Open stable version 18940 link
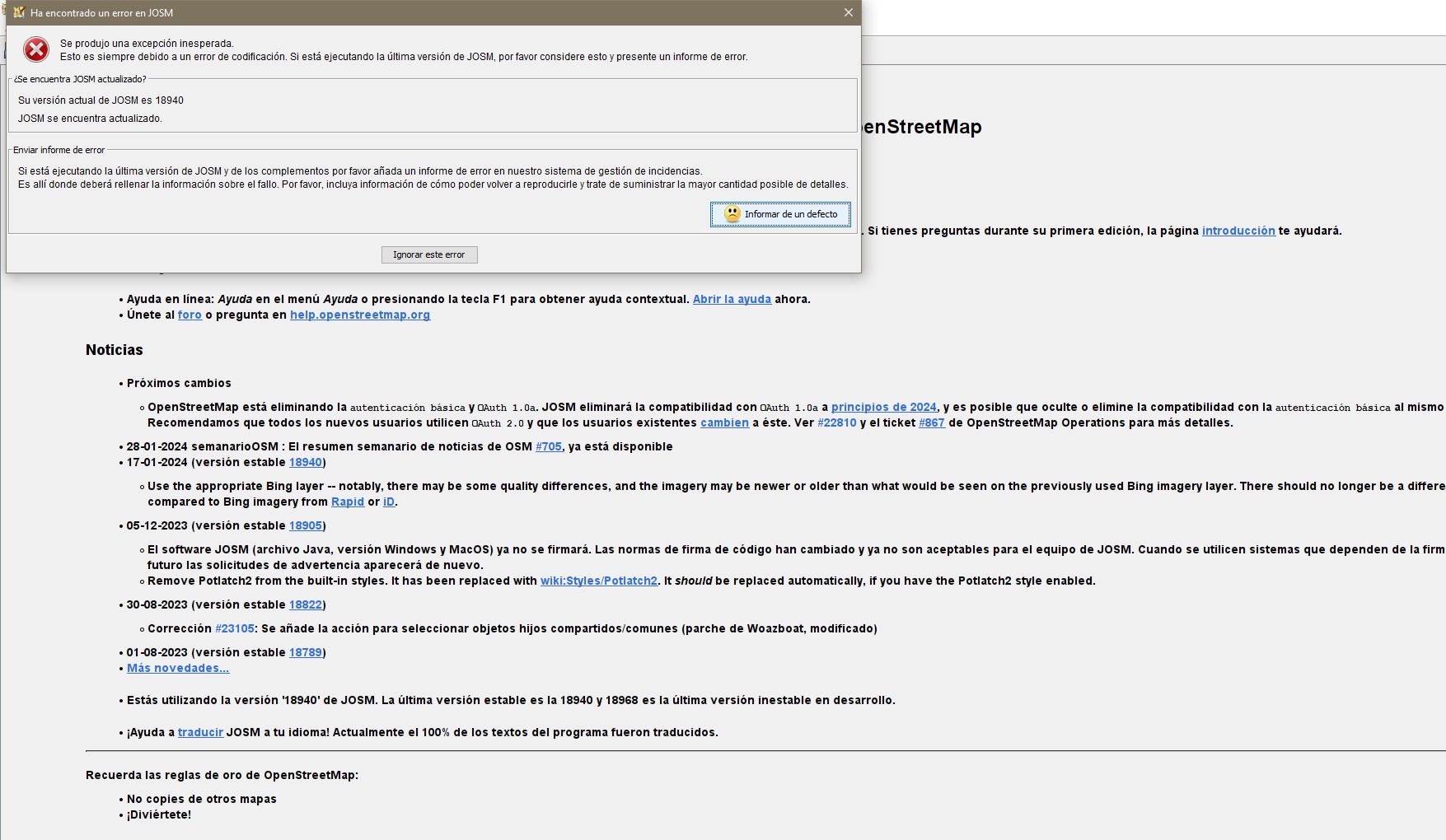This screenshot has width=1446, height=840. point(306,462)
